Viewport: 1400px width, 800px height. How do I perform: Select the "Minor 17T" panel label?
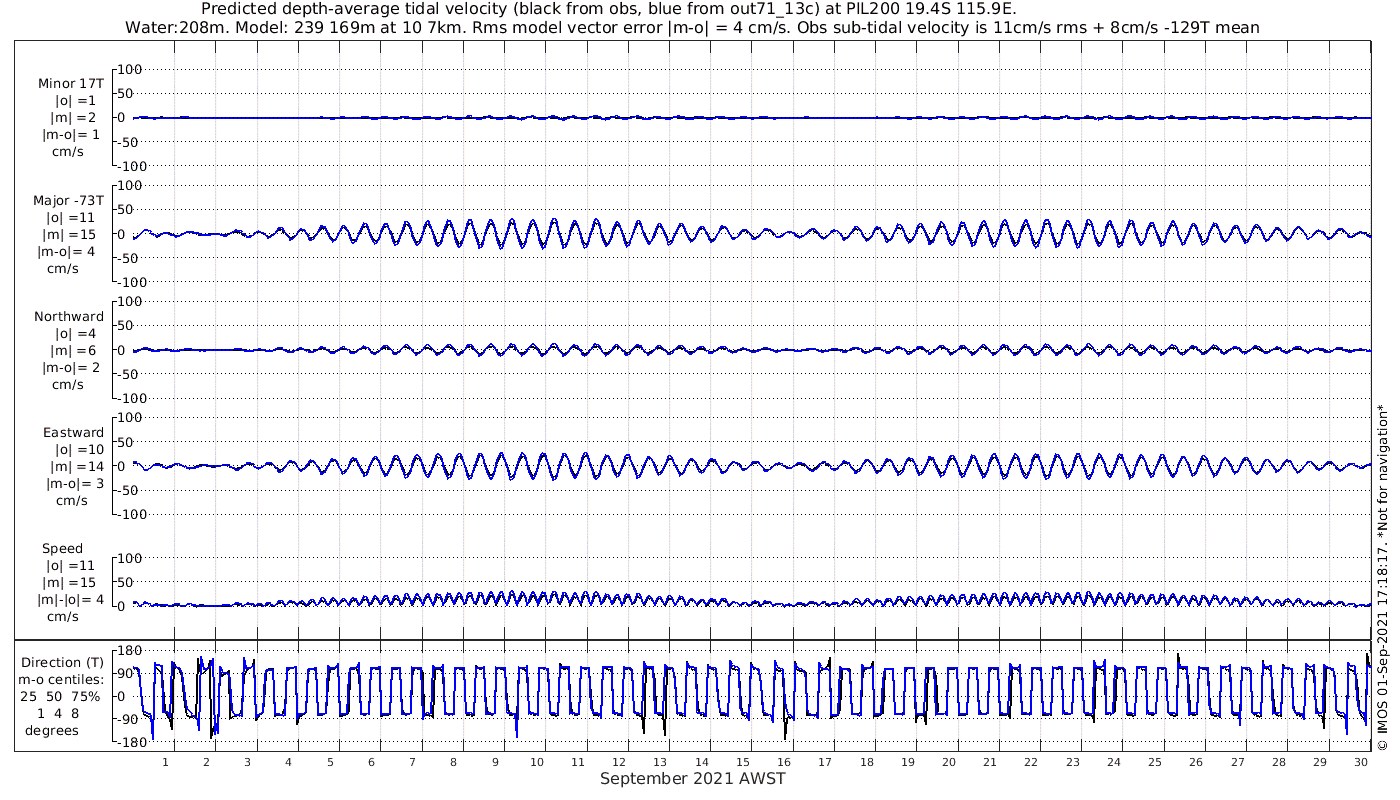(70, 84)
